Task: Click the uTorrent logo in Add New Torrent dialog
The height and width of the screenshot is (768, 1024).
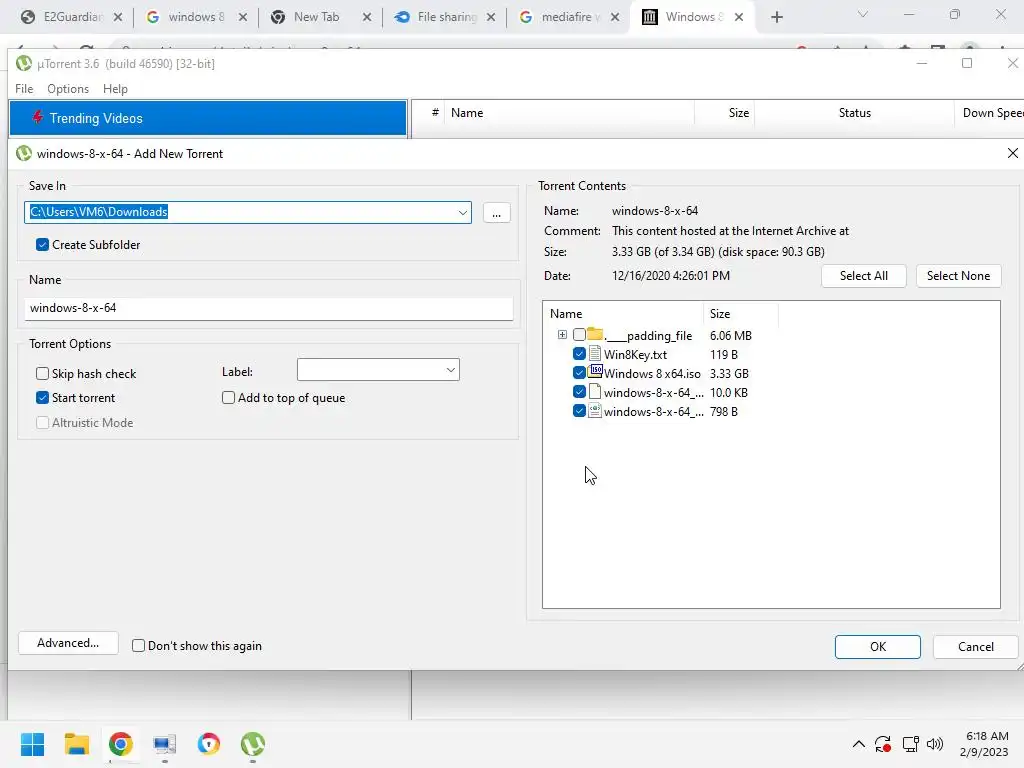Action: [x=24, y=153]
